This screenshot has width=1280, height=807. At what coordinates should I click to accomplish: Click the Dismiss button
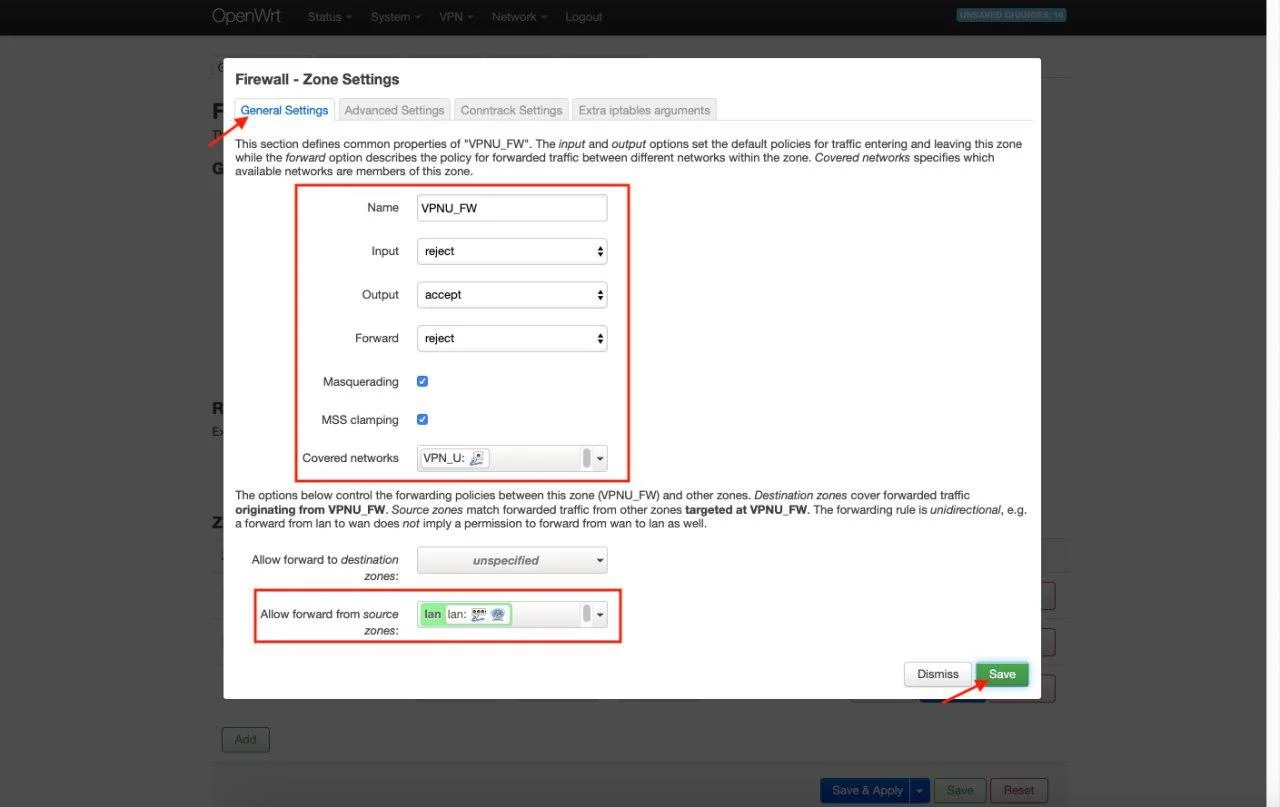coord(937,674)
